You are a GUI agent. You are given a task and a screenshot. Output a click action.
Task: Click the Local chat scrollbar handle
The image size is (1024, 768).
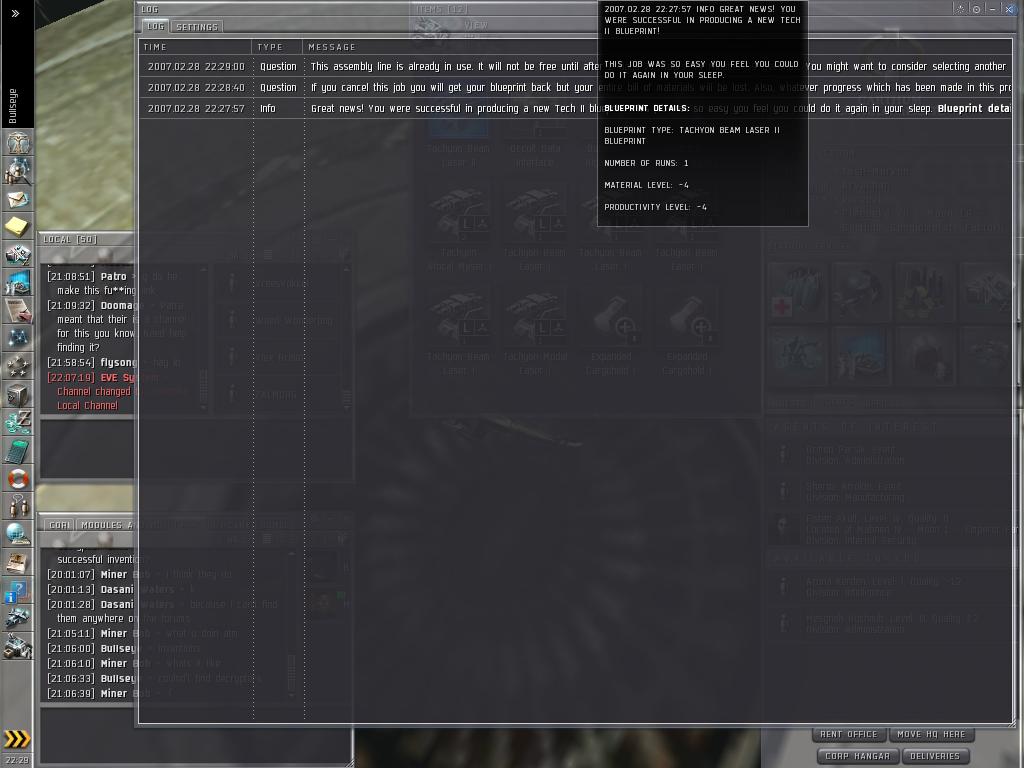point(204,387)
